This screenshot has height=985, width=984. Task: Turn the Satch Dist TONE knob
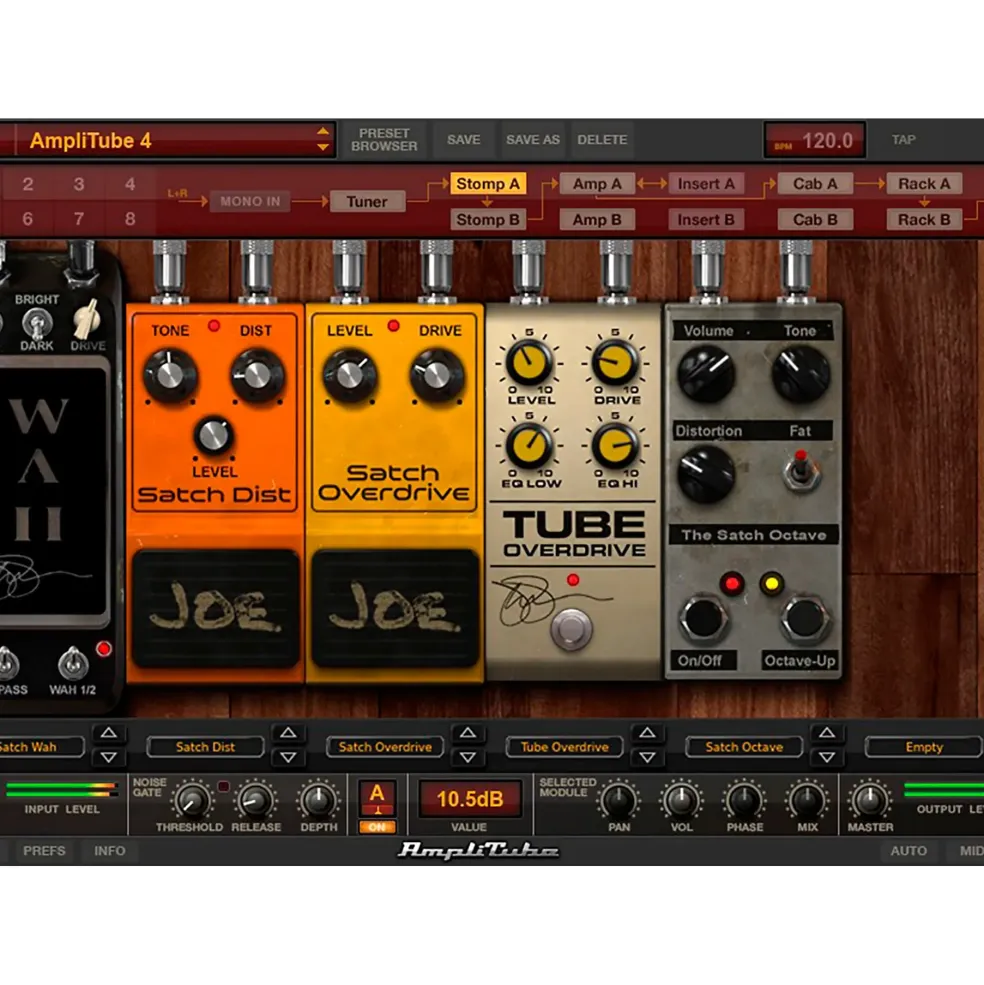click(x=170, y=376)
